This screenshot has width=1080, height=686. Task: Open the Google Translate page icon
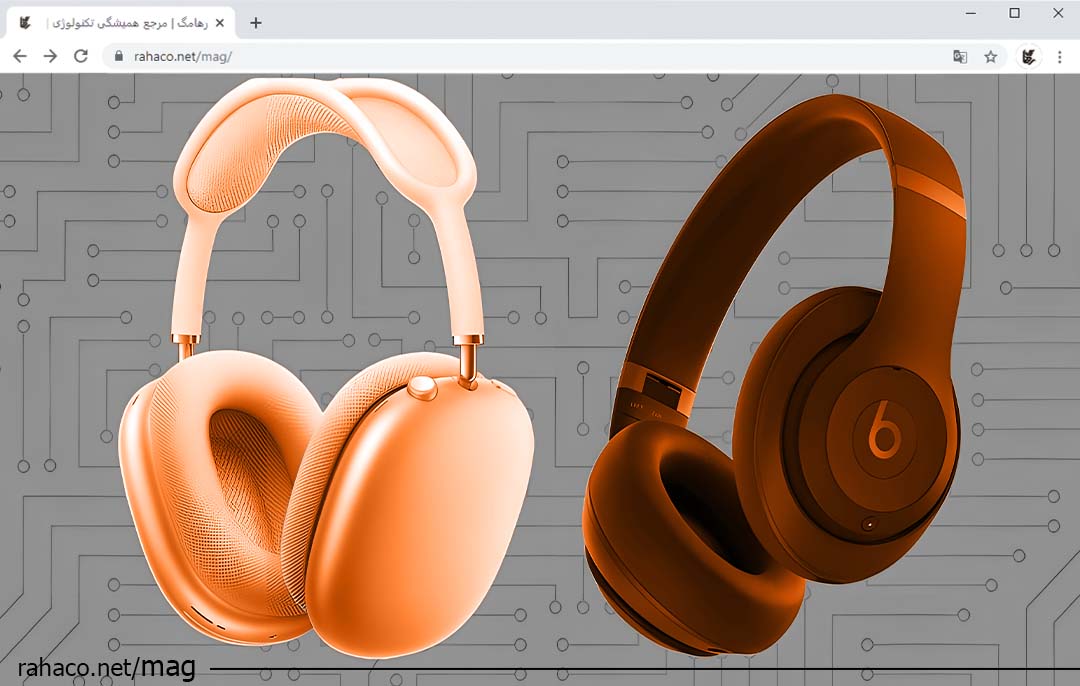(960, 57)
